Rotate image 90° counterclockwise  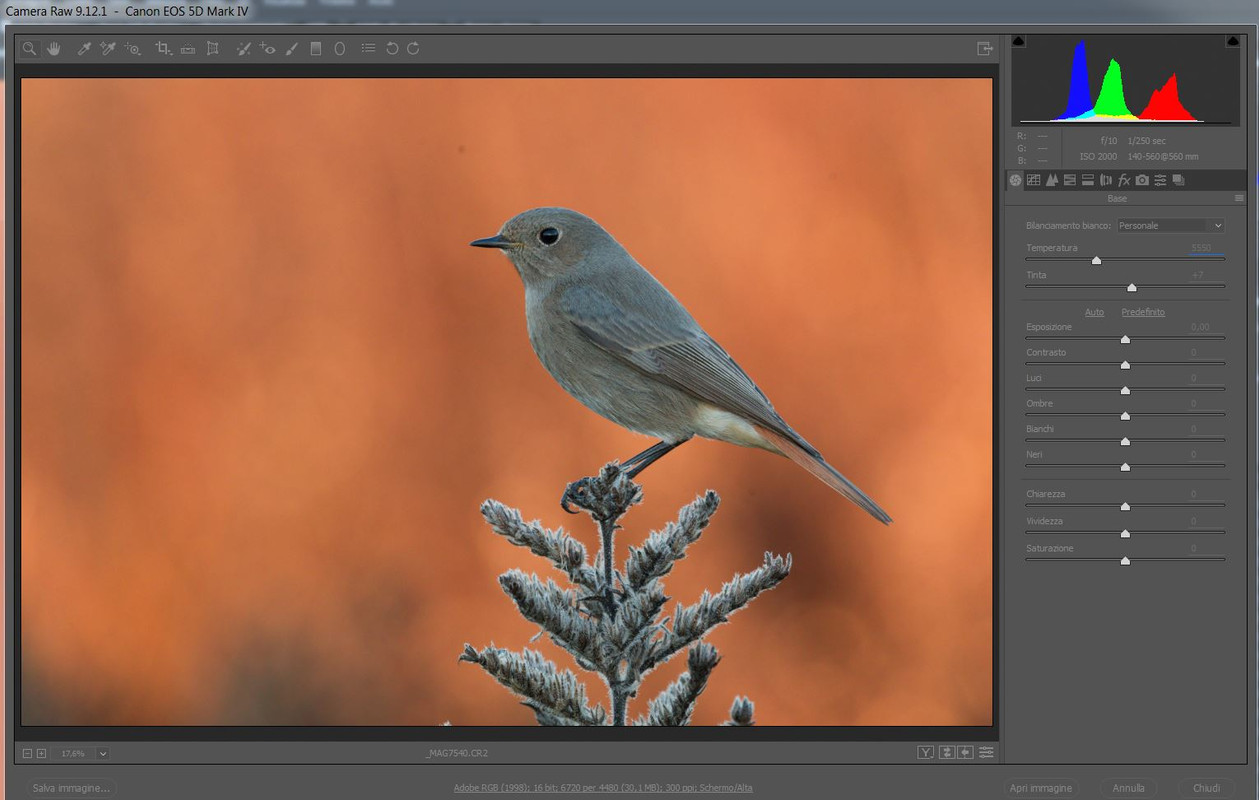[392, 48]
